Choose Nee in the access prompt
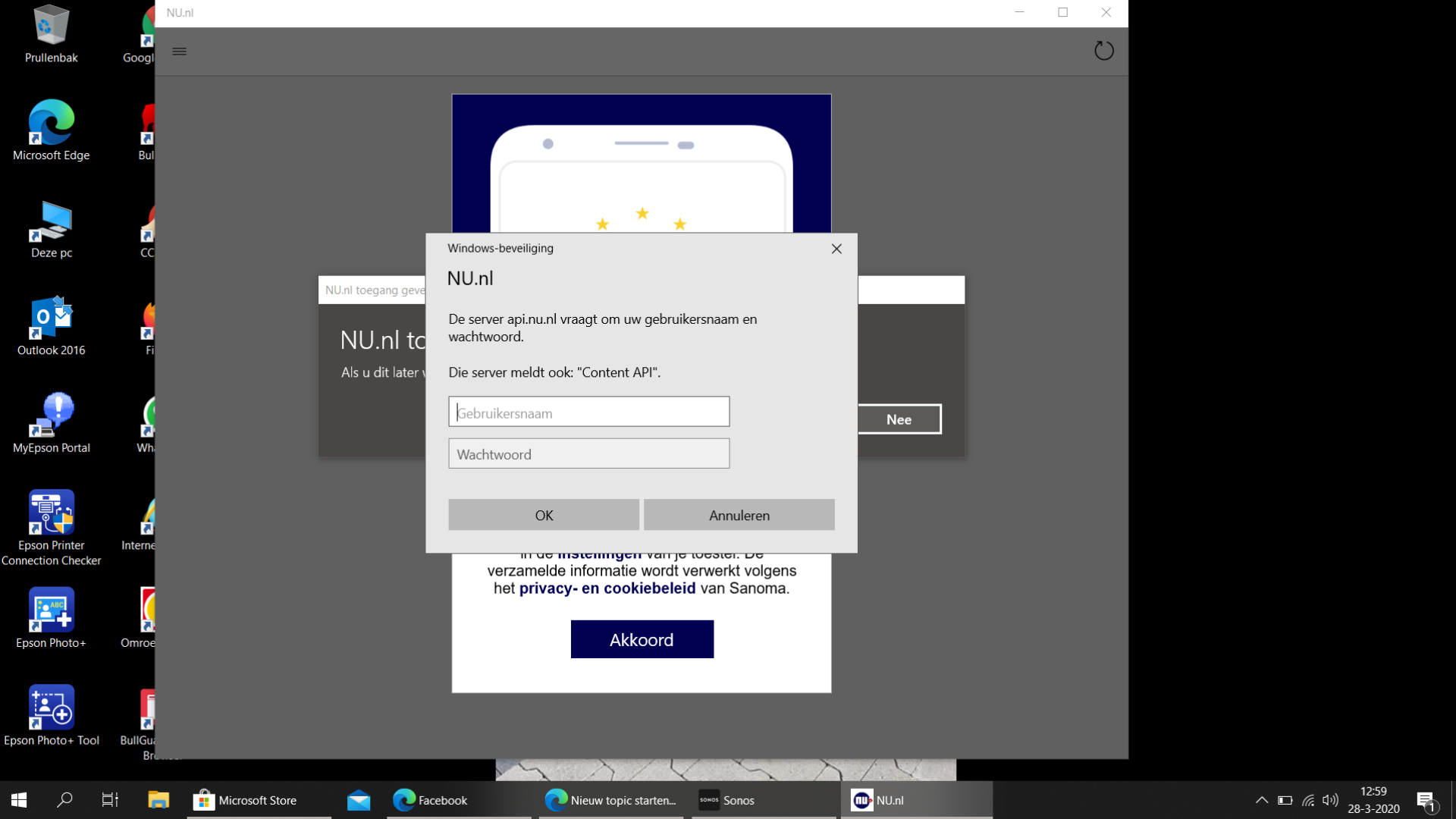The height and width of the screenshot is (819, 1456). point(899,419)
